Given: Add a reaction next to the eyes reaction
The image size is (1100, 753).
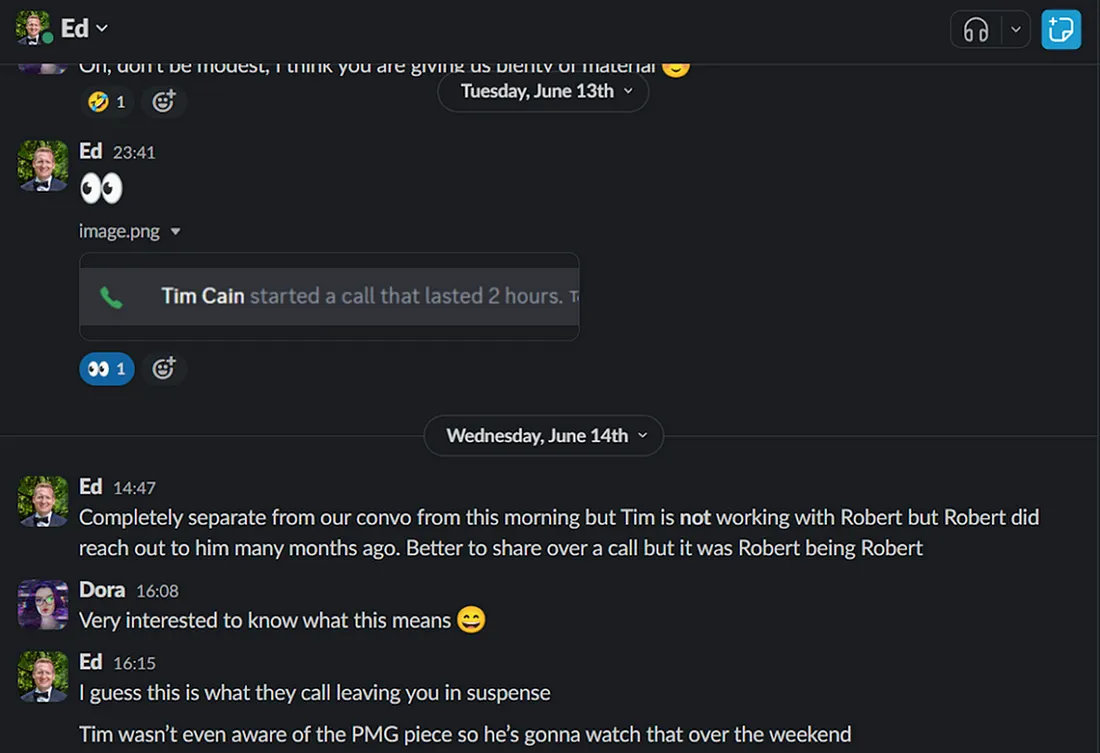Looking at the screenshot, I should (x=163, y=369).
